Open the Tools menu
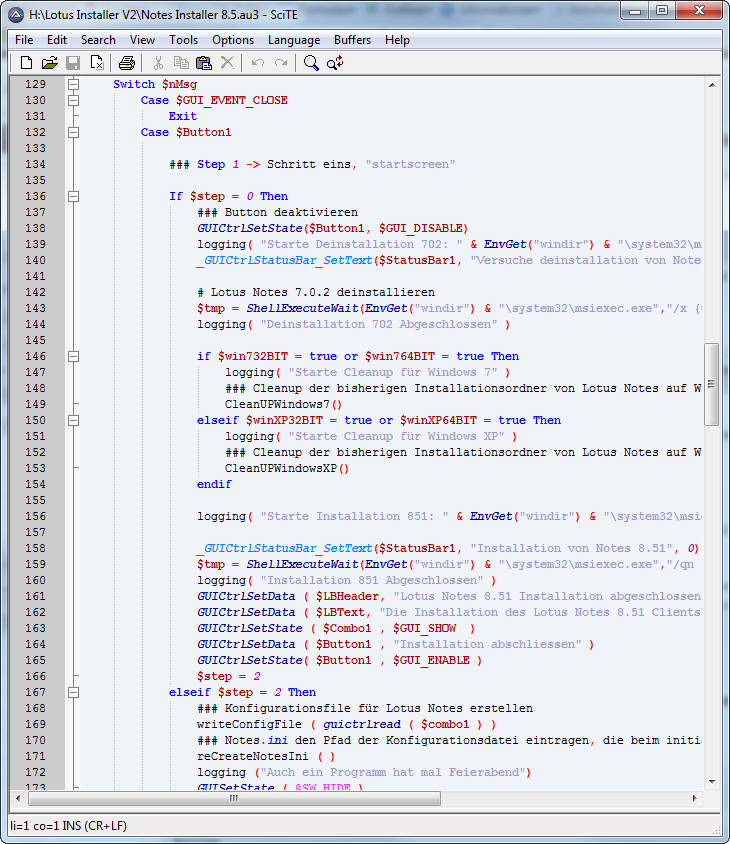The height and width of the screenshot is (844, 730). [x=183, y=40]
